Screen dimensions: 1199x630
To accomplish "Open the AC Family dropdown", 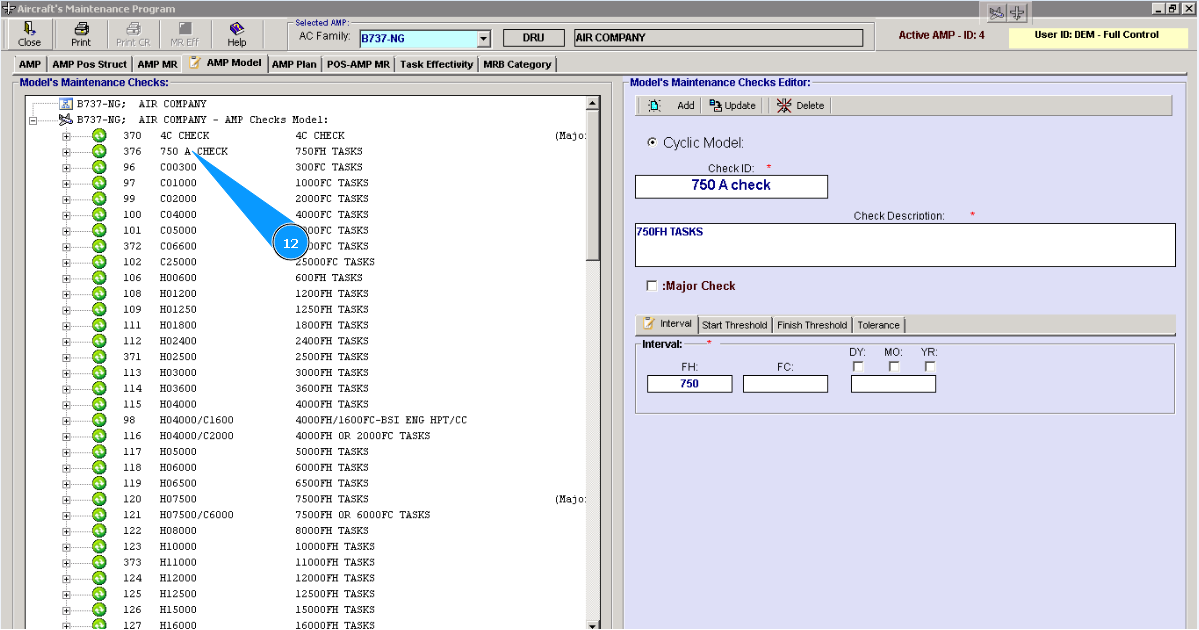I will pos(484,39).
